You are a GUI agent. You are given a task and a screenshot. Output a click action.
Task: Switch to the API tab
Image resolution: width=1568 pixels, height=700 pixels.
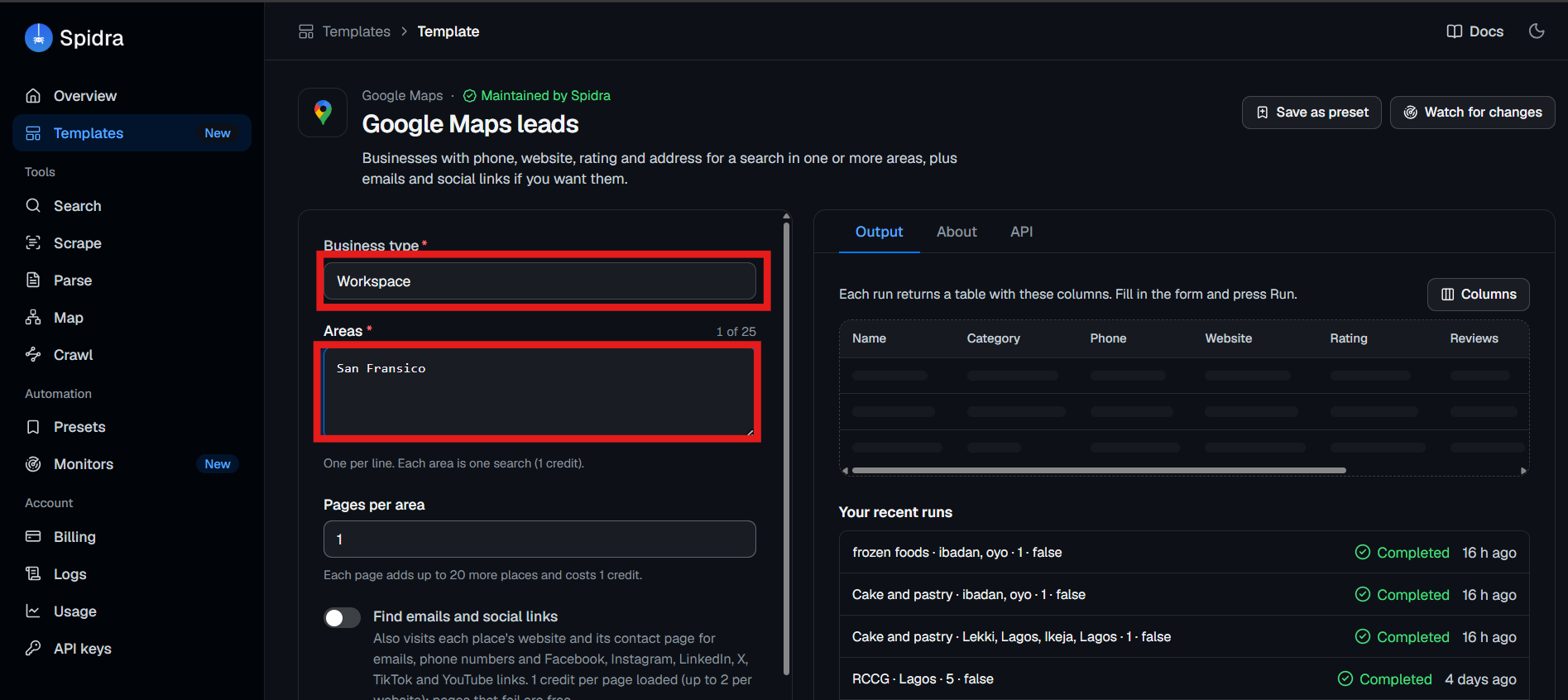pos(1022,233)
